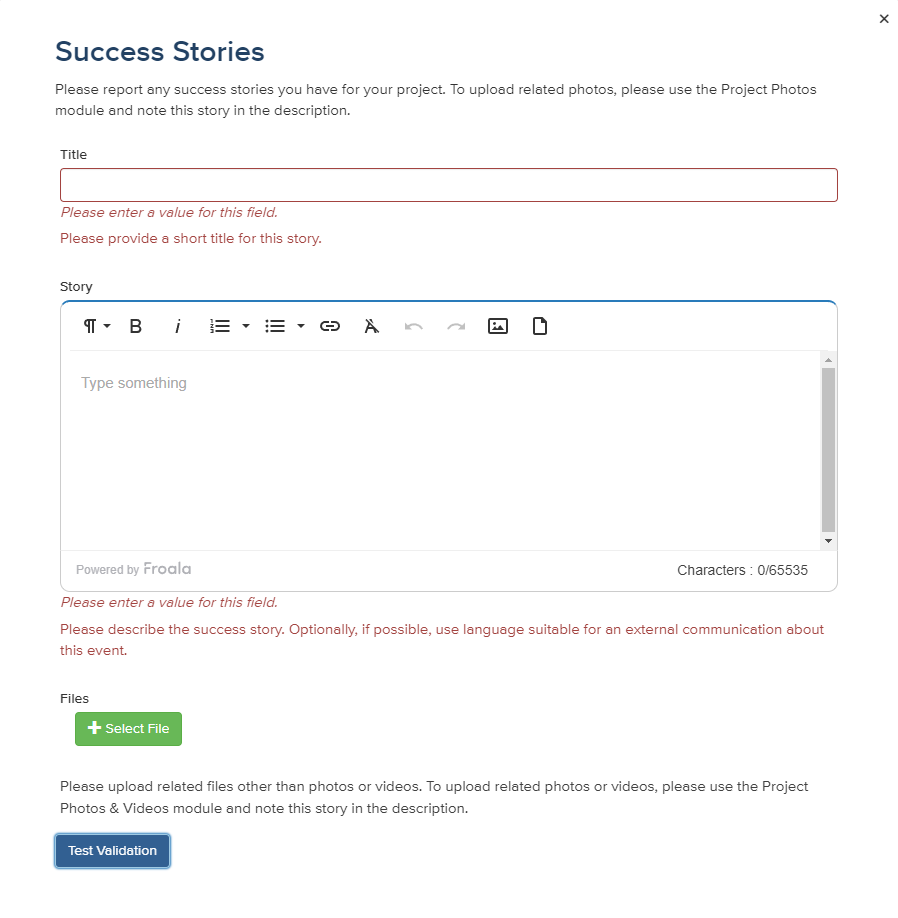Open the Froala link in editor footer
The image size is (898, 918).
tap(167, 569)
